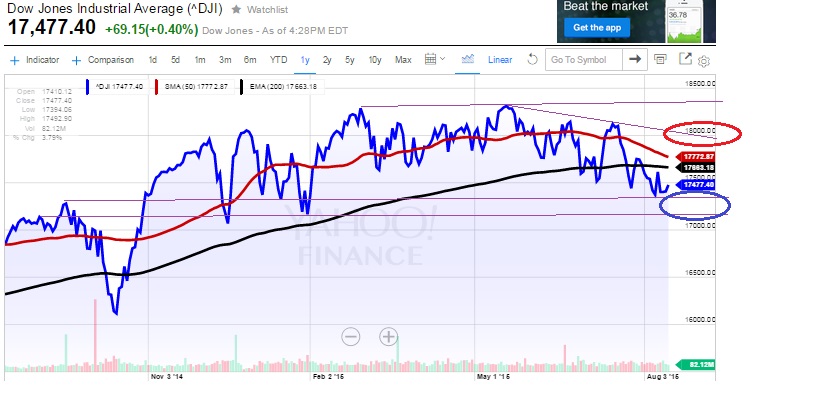Zoom out with the minus circle

click(350, 336)
